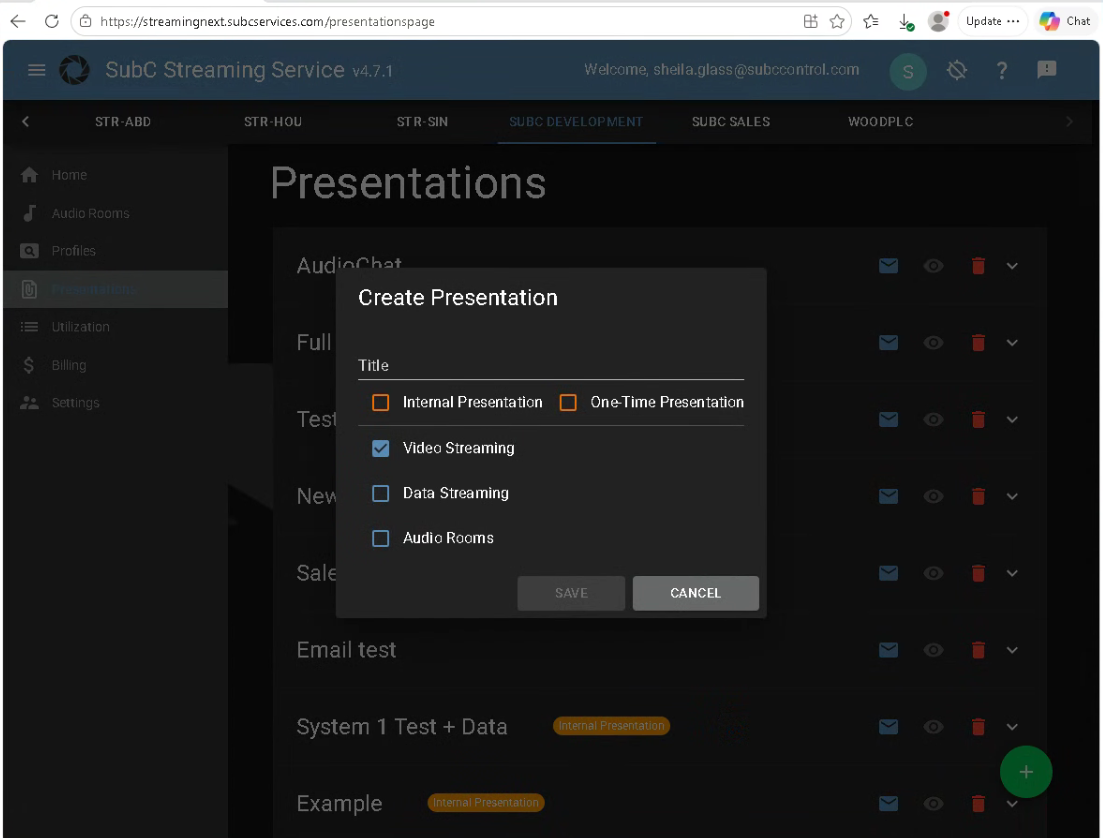Open the user avatar S menu

[907, 71]
